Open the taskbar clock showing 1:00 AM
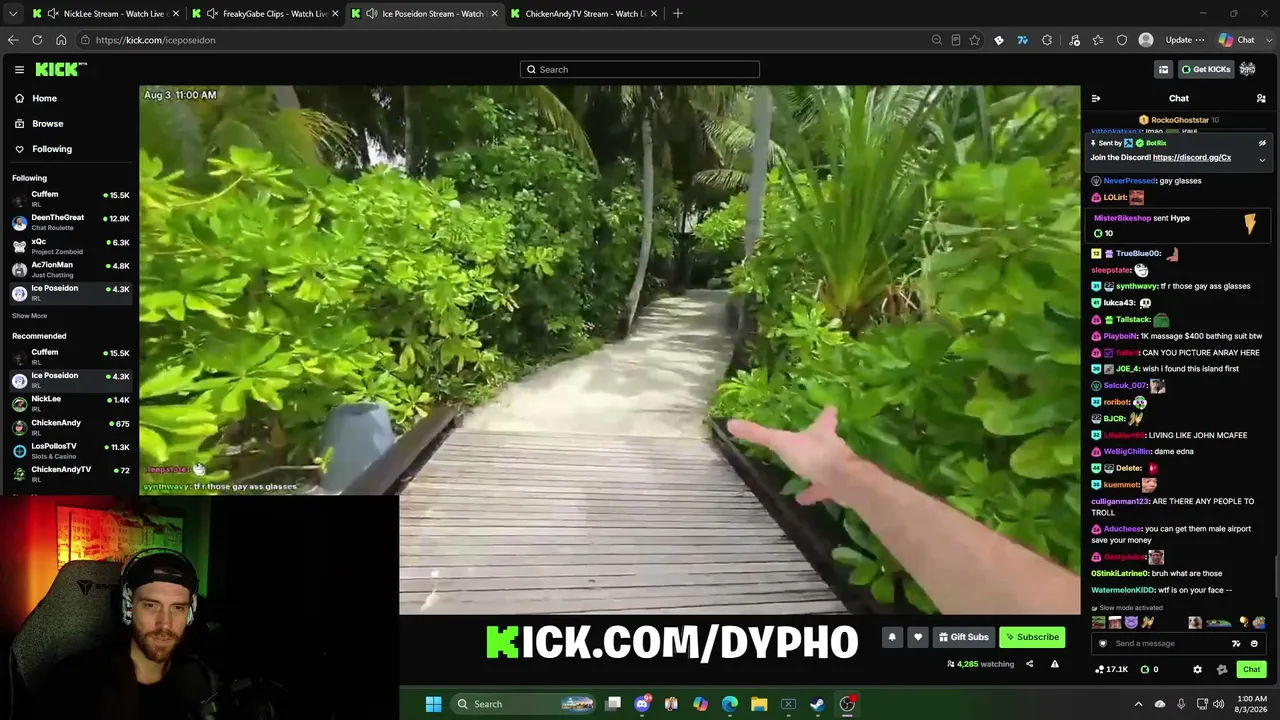Image resolution: width=1280 pixels, height=720 pixels. (1252, 704)
